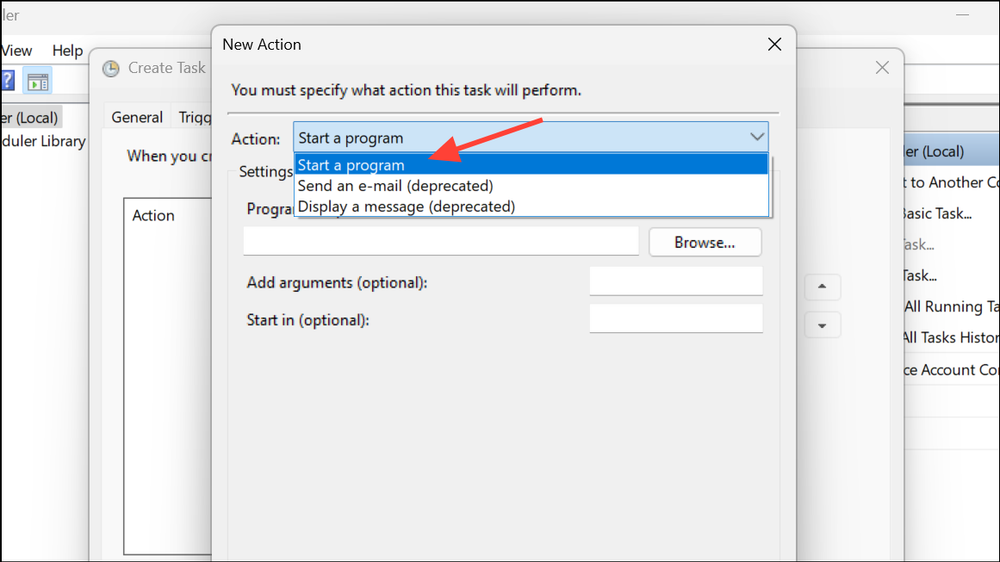Screen dimensions: 1000x562
Task: Click the Start in (optional) field
Action: (x=676, y=319)
